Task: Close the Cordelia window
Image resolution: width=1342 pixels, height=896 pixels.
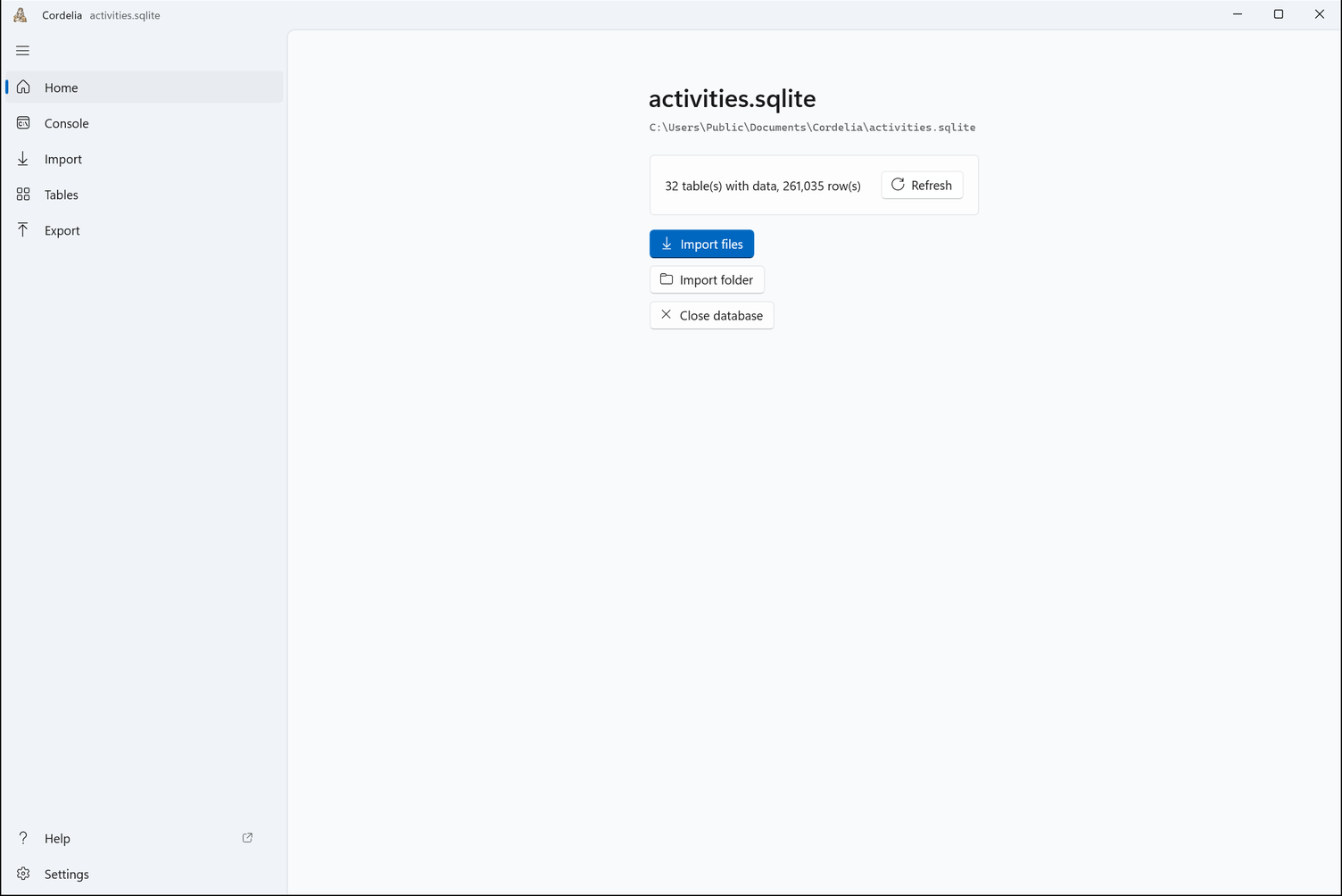Action: click(x=1320, y=14)
